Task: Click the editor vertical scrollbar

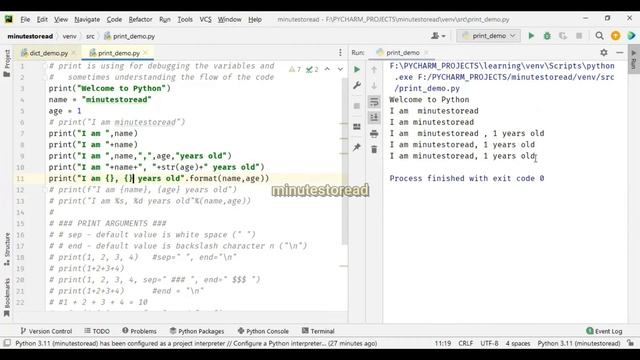Action: [x=345, y=161]
